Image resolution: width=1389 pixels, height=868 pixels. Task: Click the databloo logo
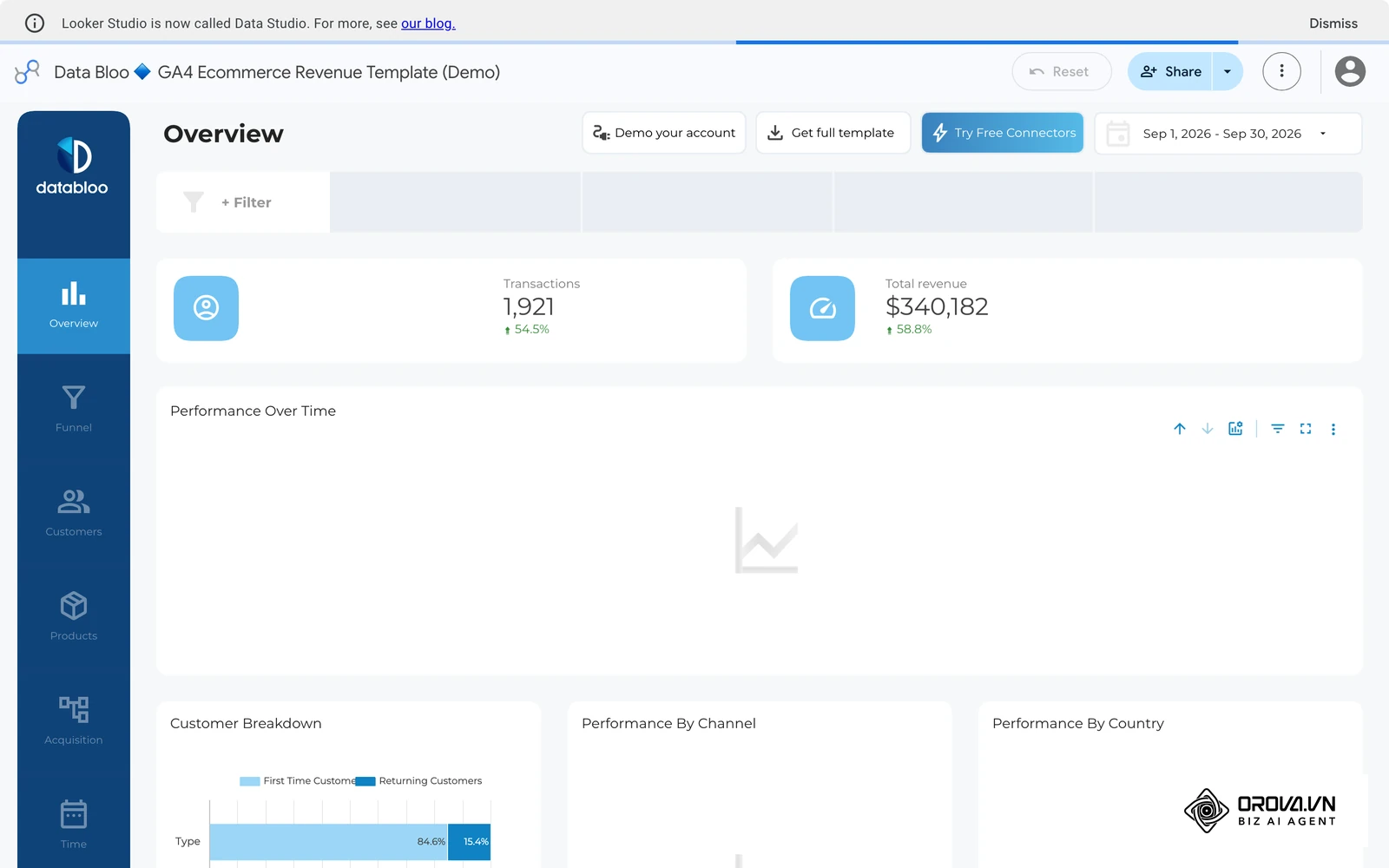tap(73, 166)
